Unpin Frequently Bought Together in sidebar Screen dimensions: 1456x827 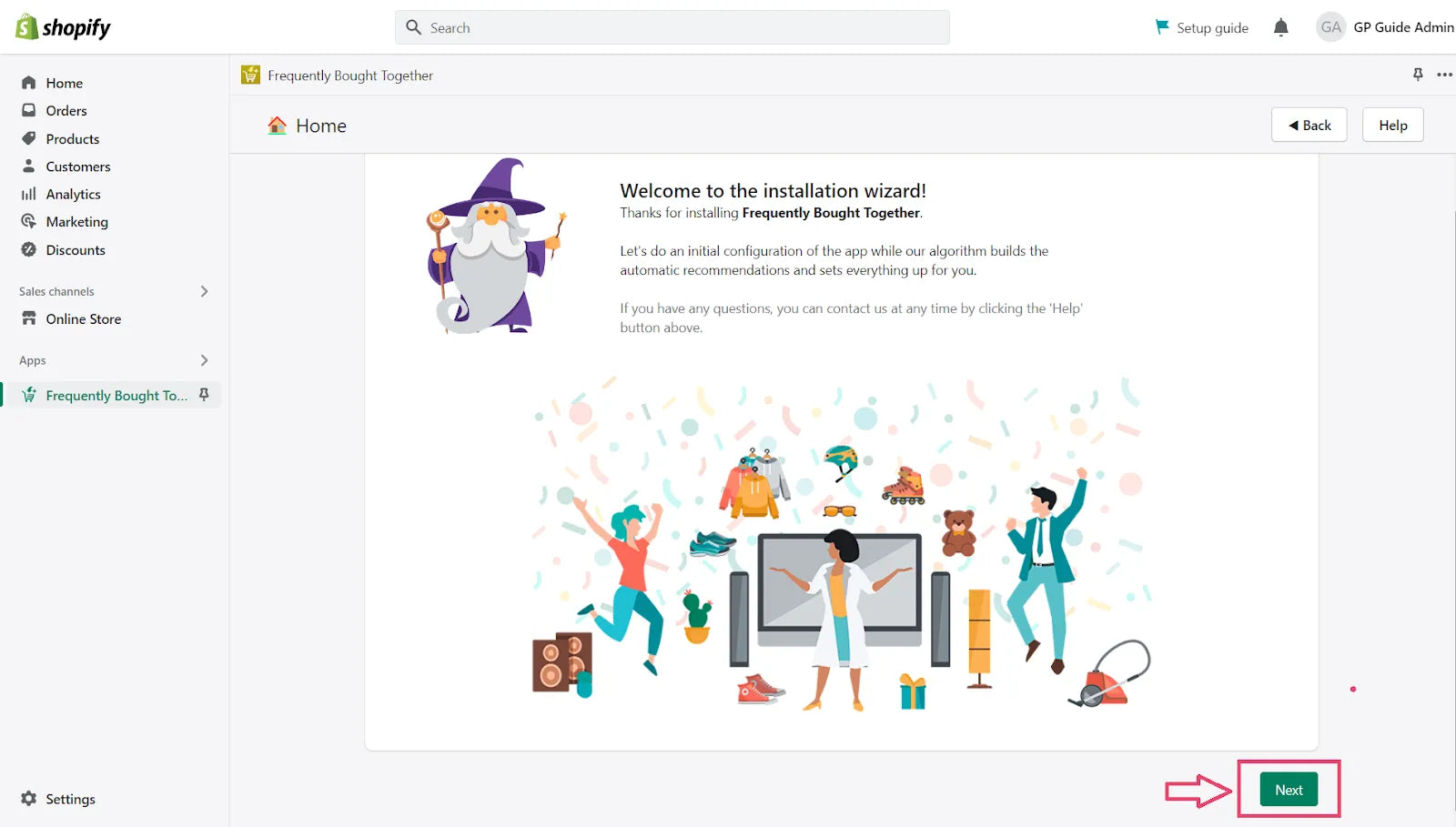204,395
